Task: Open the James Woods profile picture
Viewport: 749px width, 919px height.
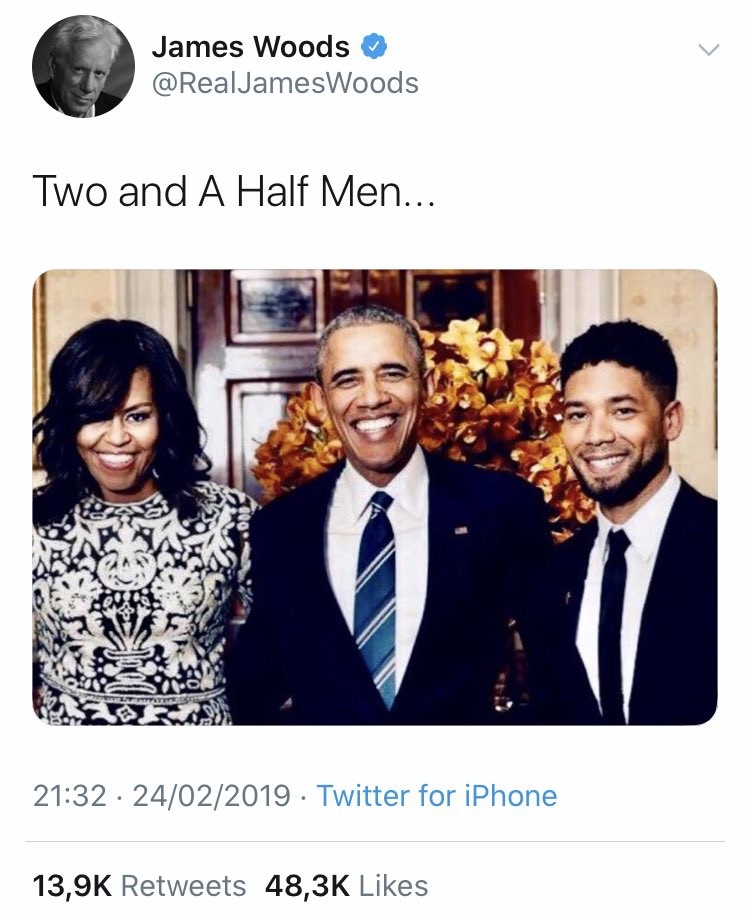Action: point(83,66)
